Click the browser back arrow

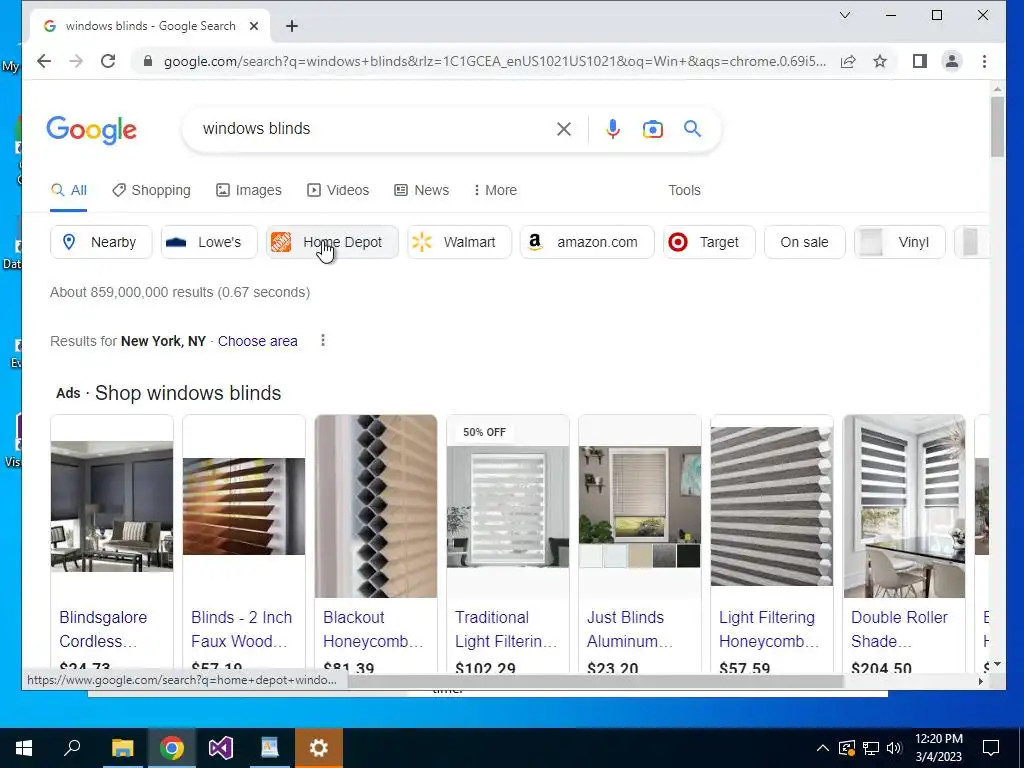tap(44, 61)
